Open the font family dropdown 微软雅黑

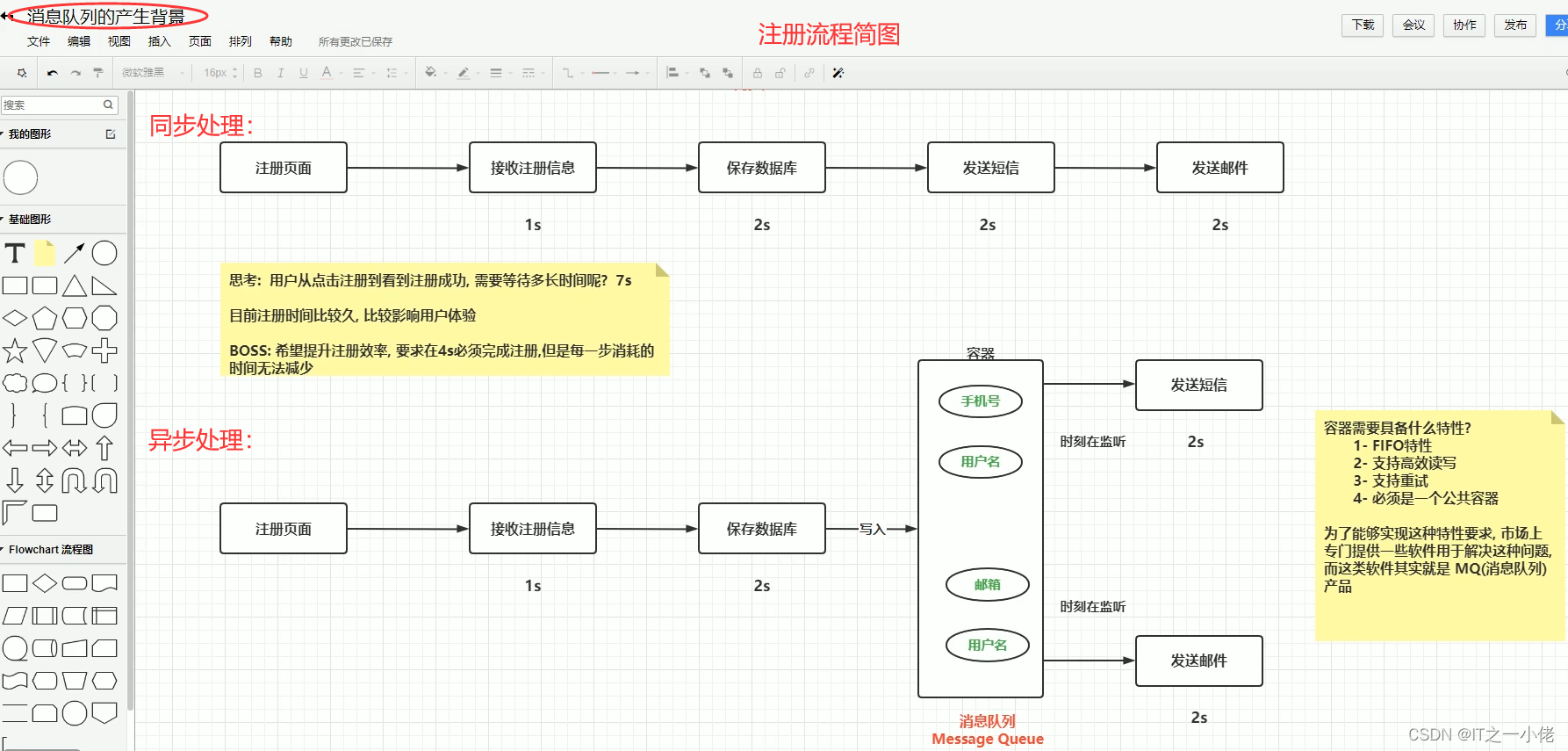pyautogui.click(x=153, y=73)
